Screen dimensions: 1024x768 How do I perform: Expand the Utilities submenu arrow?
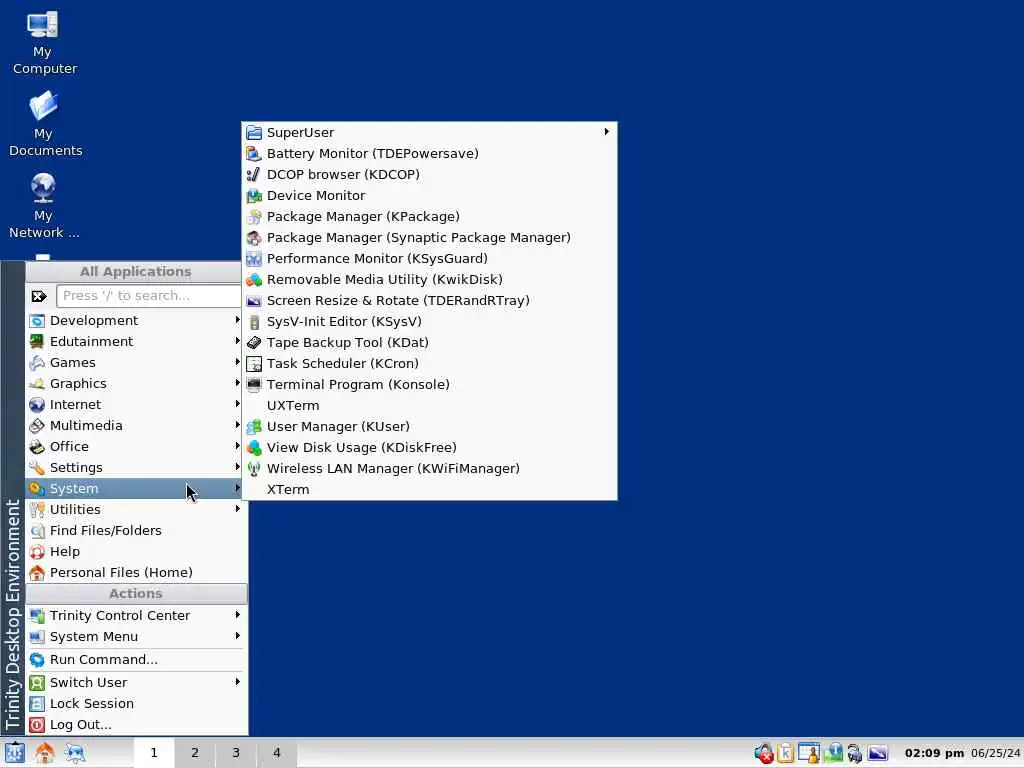(237, 509)
